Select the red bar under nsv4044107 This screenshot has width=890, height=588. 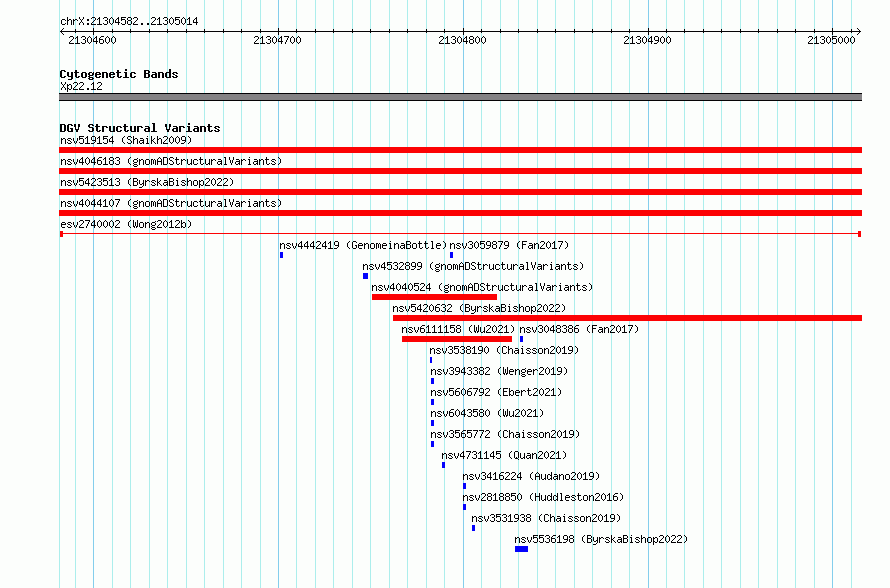point(460,213)
